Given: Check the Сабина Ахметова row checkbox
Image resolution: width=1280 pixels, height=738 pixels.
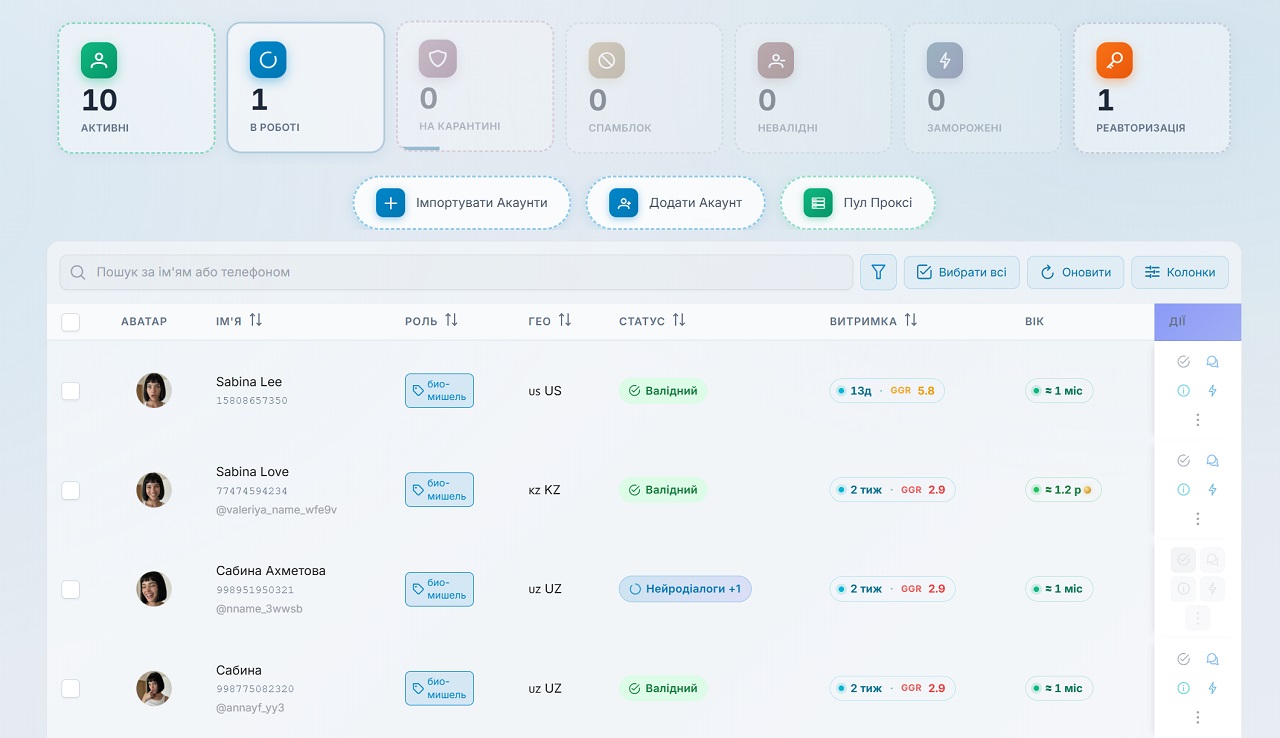Looking at the screenshot, I should 70,589.
